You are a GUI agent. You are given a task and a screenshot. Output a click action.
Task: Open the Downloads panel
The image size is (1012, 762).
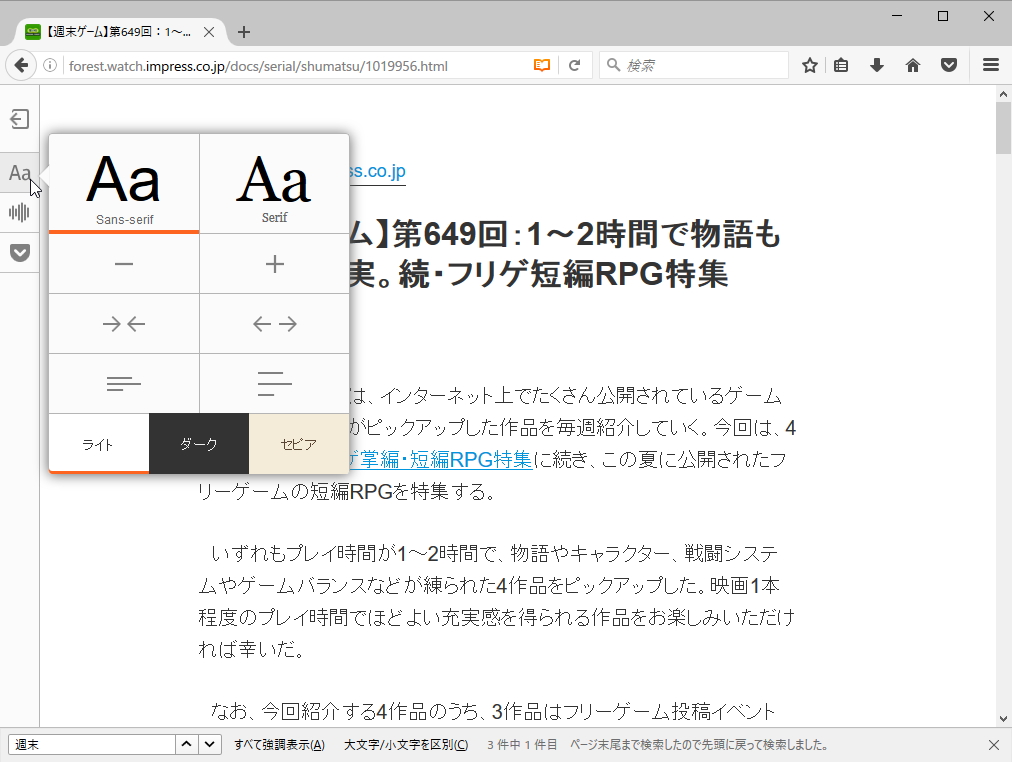[877, 64]
